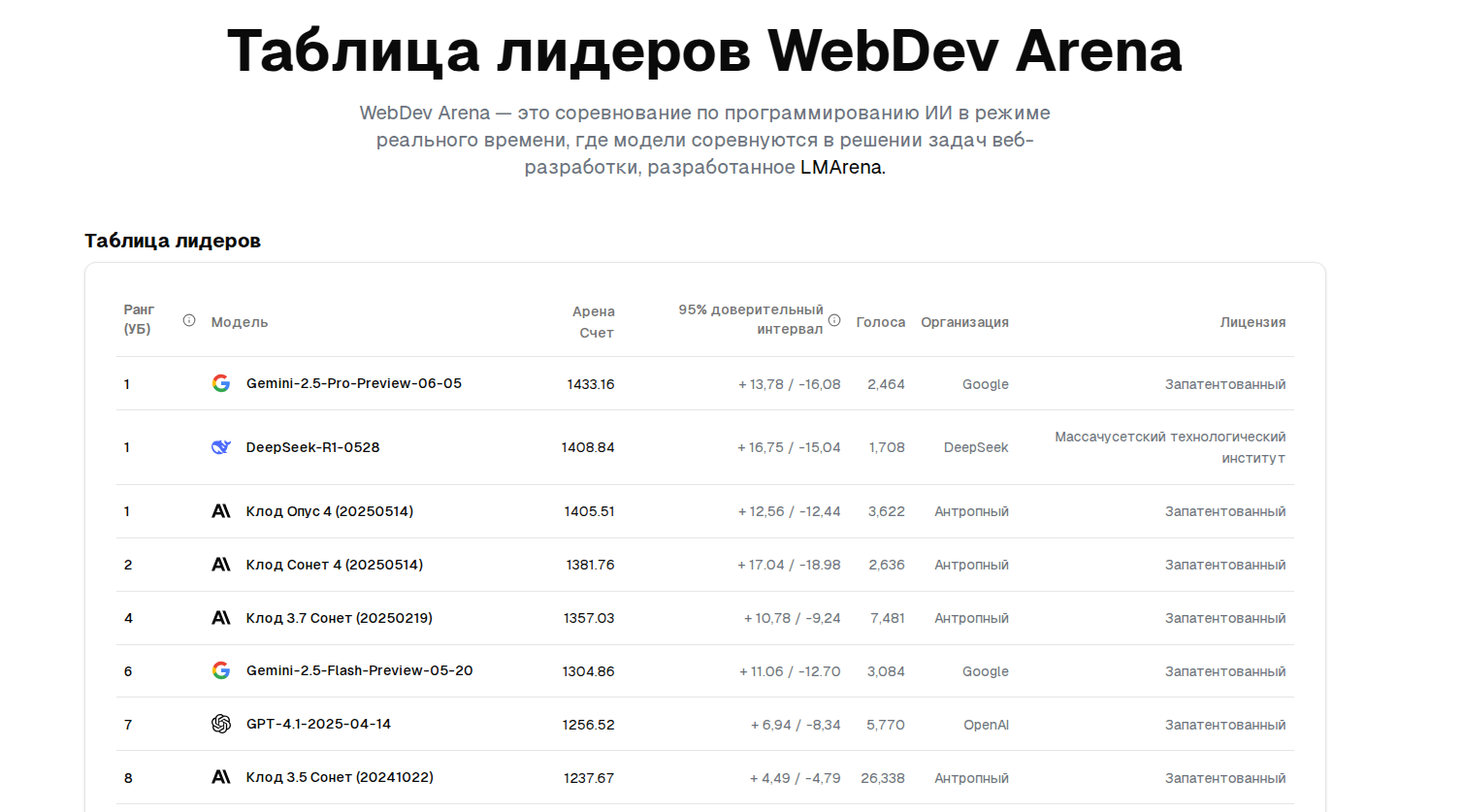This screenshot has height=812, width=1464.
Task: Click the OpenAI logo beside GPT-4.1-2025-04-14
Action: (x=221, y=724)
